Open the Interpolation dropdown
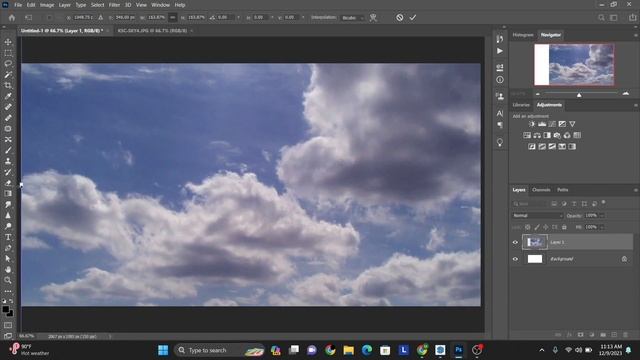 (x=353, y=18)
